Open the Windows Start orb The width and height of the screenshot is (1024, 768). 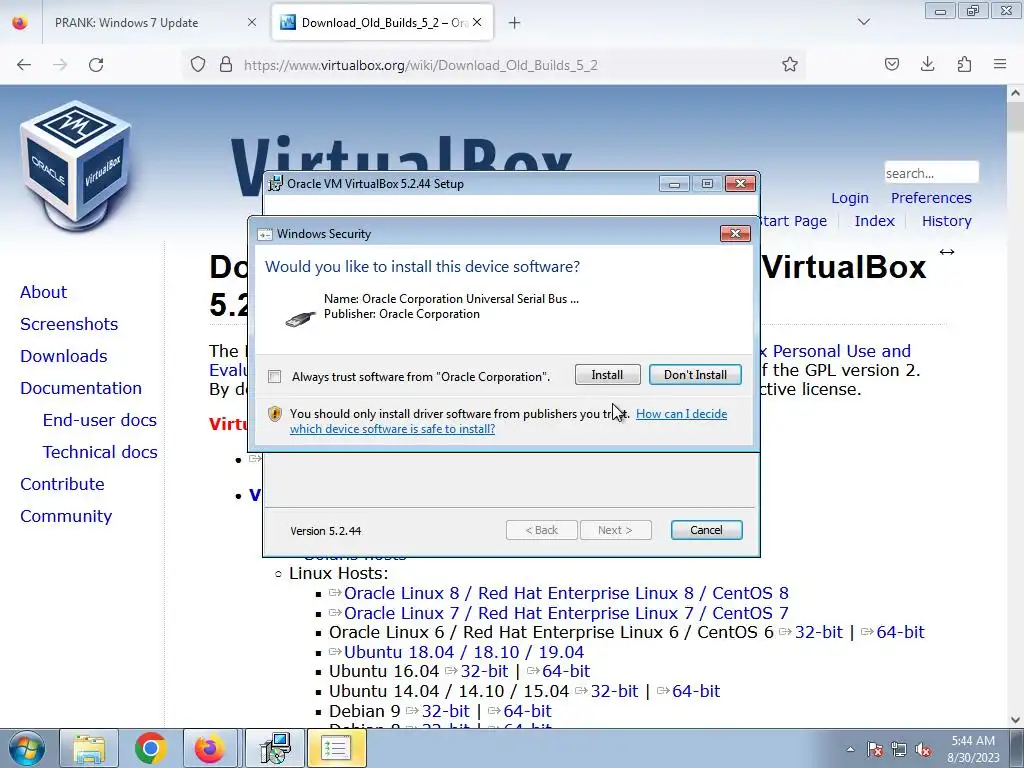(26, 748)
